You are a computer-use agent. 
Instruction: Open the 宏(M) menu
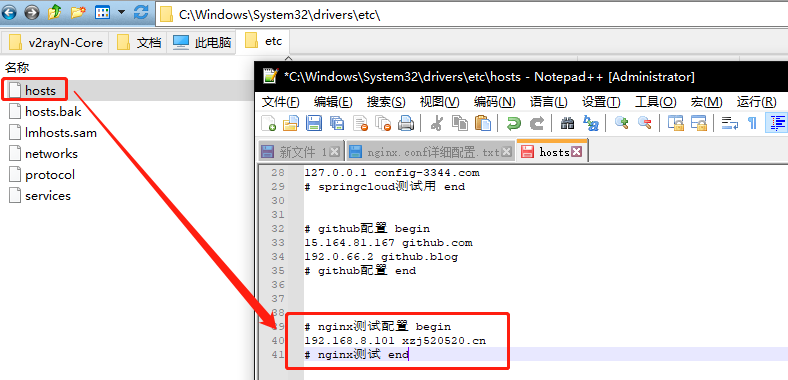click(x=707, y=102)
